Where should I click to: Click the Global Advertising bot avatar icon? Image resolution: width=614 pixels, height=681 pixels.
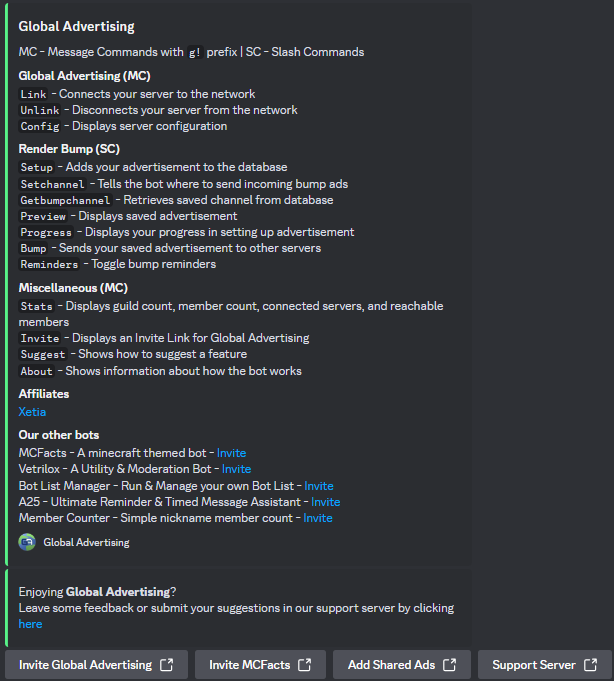coord(27,542)
